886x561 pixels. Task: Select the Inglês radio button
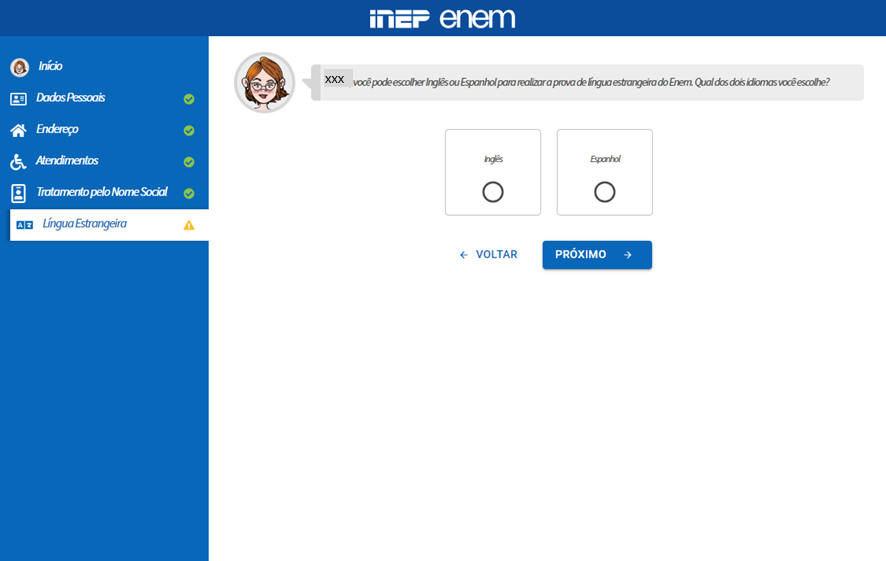493,192
